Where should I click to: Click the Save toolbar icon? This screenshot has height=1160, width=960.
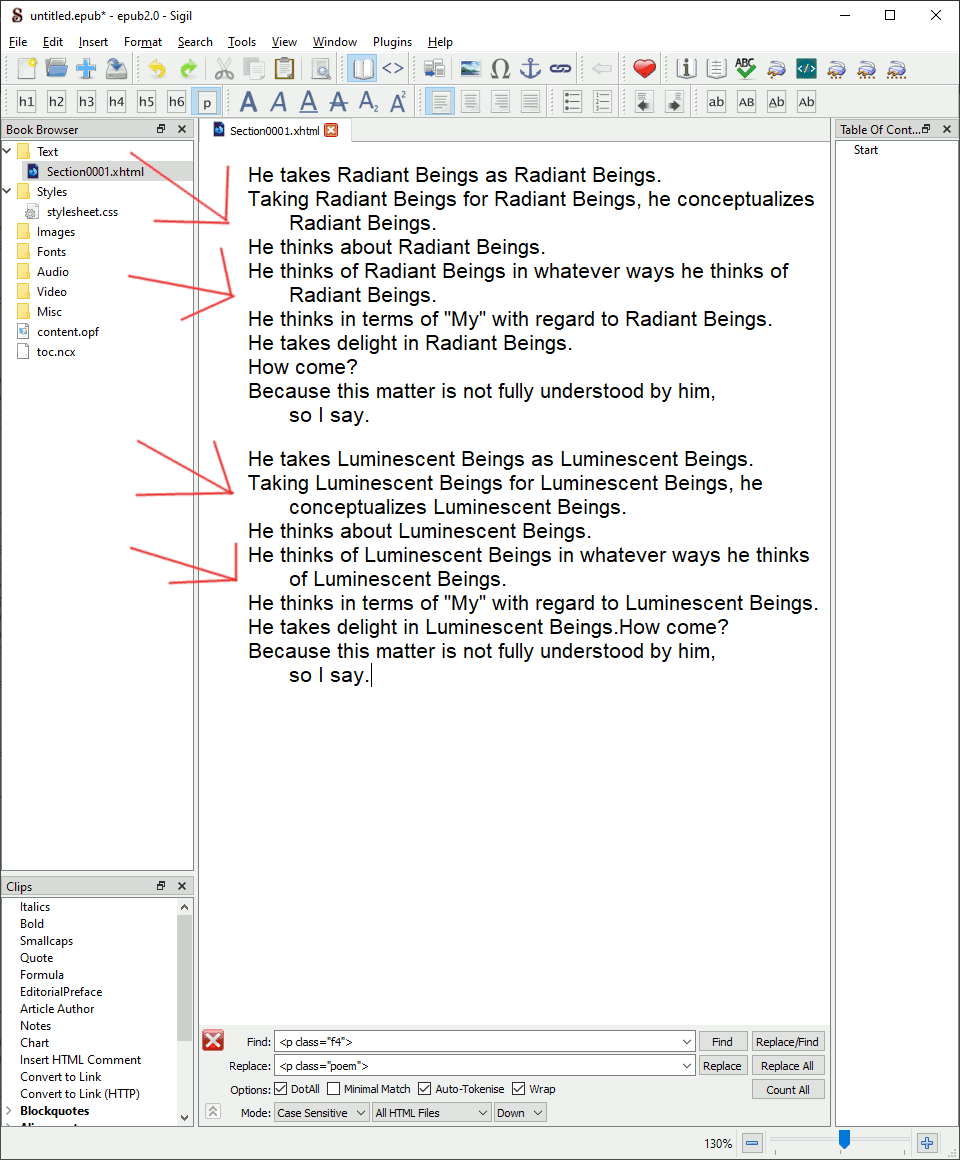point(116,69)
